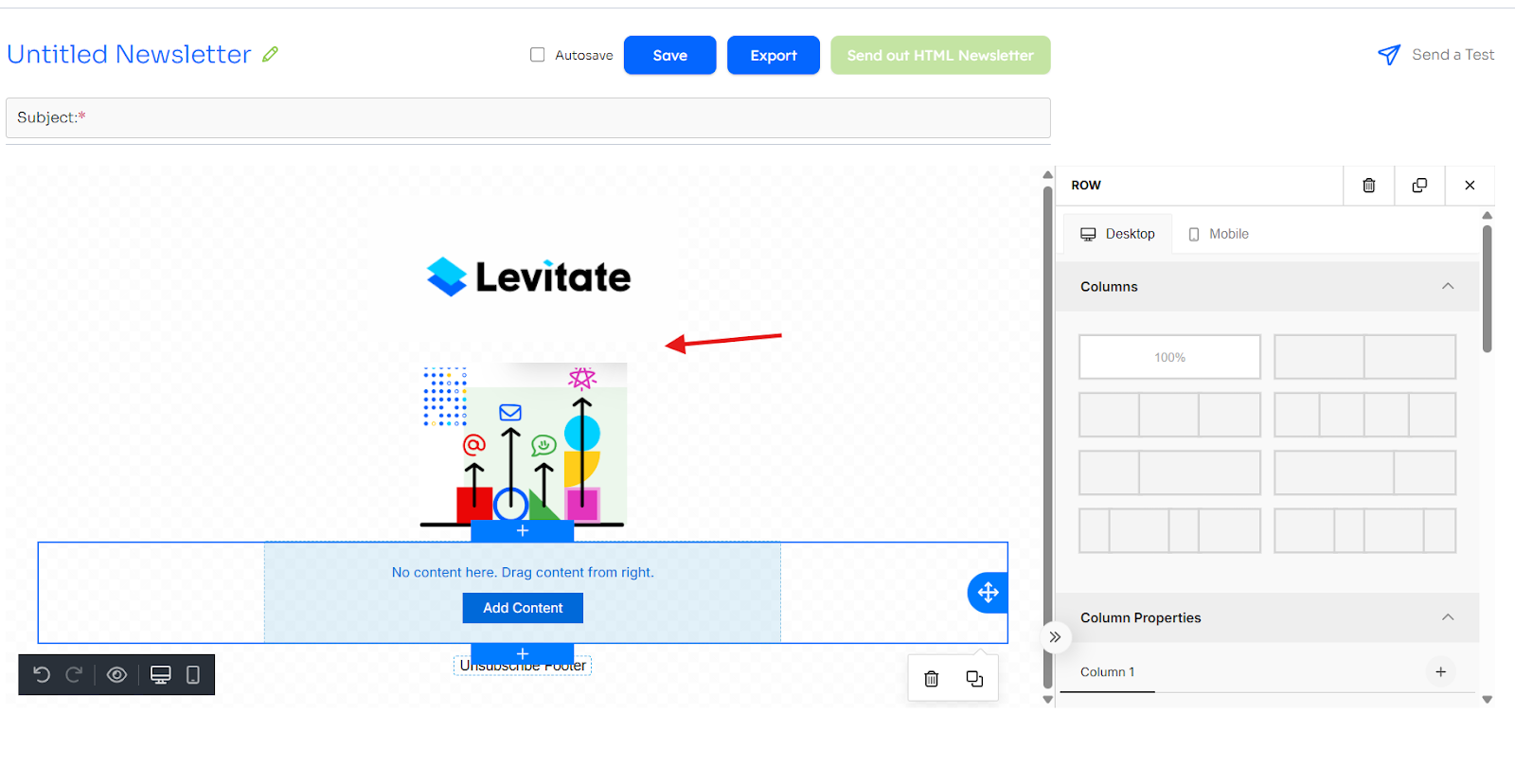Collapse side panel with double chevron
1515x784 pixels.
coord(1055,637)
